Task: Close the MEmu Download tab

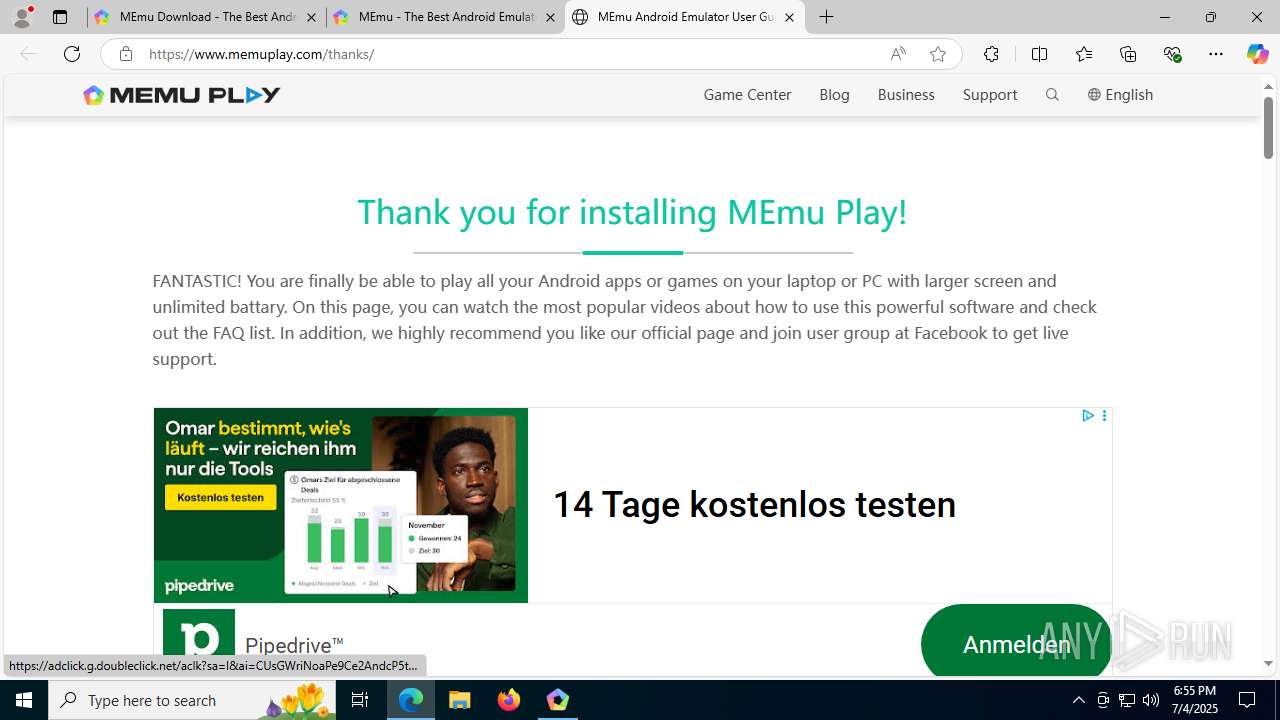Action: tap(311, 17)
